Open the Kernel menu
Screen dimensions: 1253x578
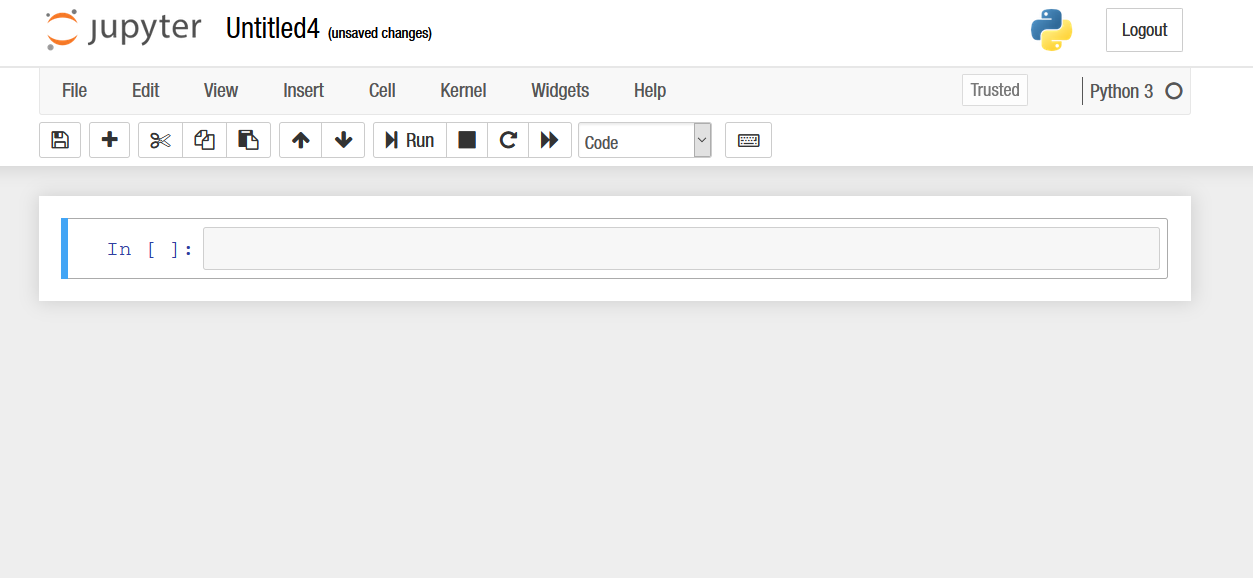[463, 91]
